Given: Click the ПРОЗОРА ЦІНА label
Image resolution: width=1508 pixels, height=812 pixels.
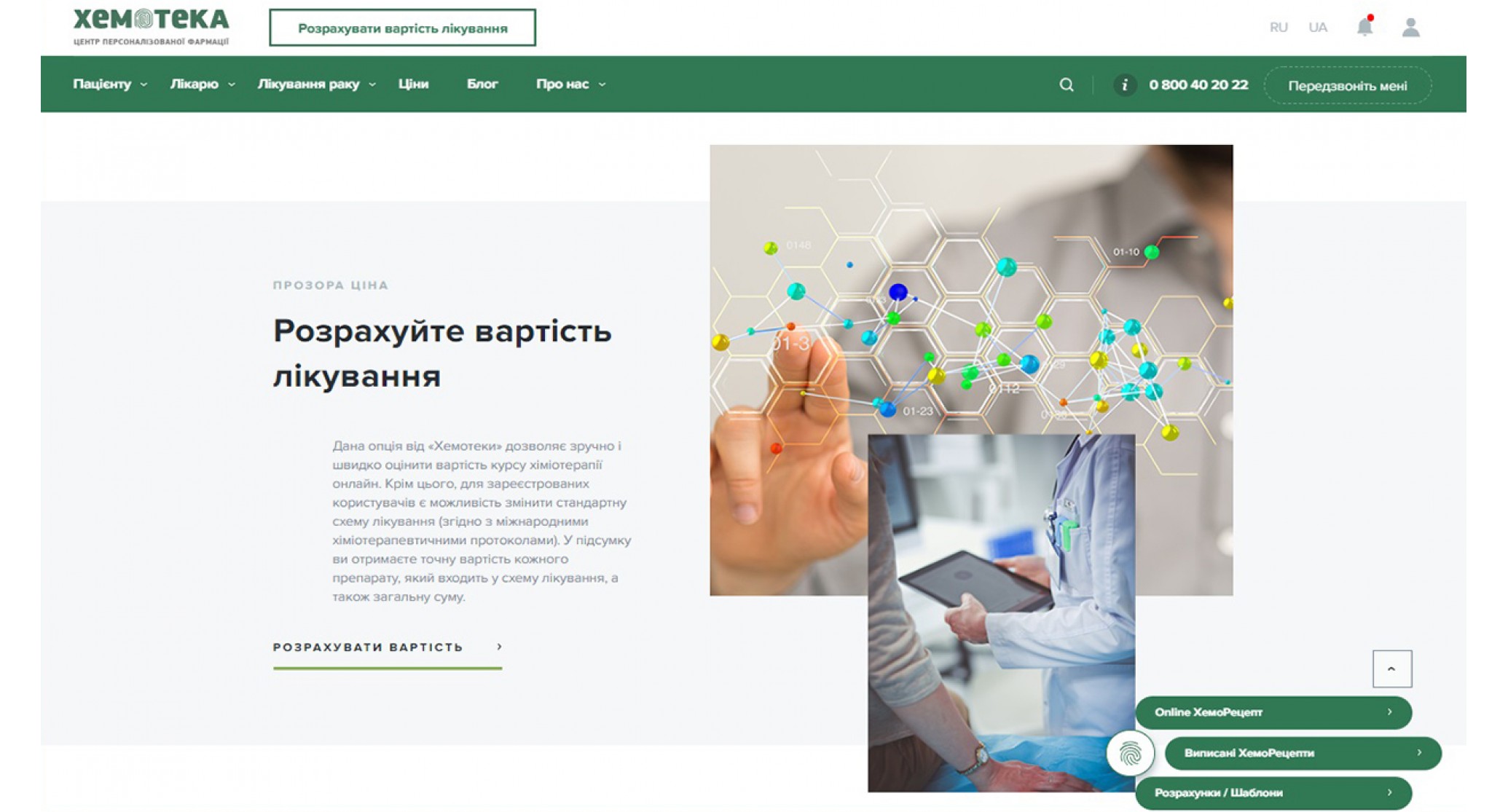Looking at the screenshot, I should coord(331,285).
